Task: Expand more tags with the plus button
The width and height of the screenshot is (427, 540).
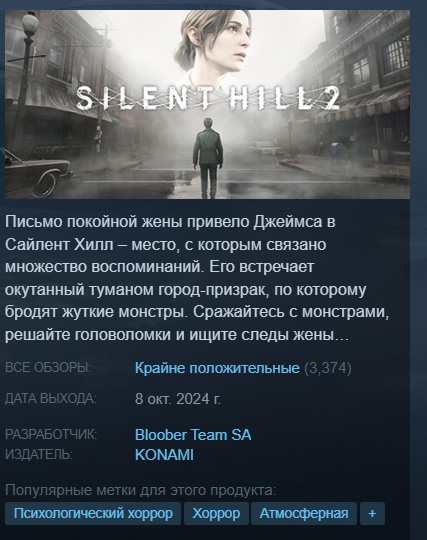Action: point(372,513)
